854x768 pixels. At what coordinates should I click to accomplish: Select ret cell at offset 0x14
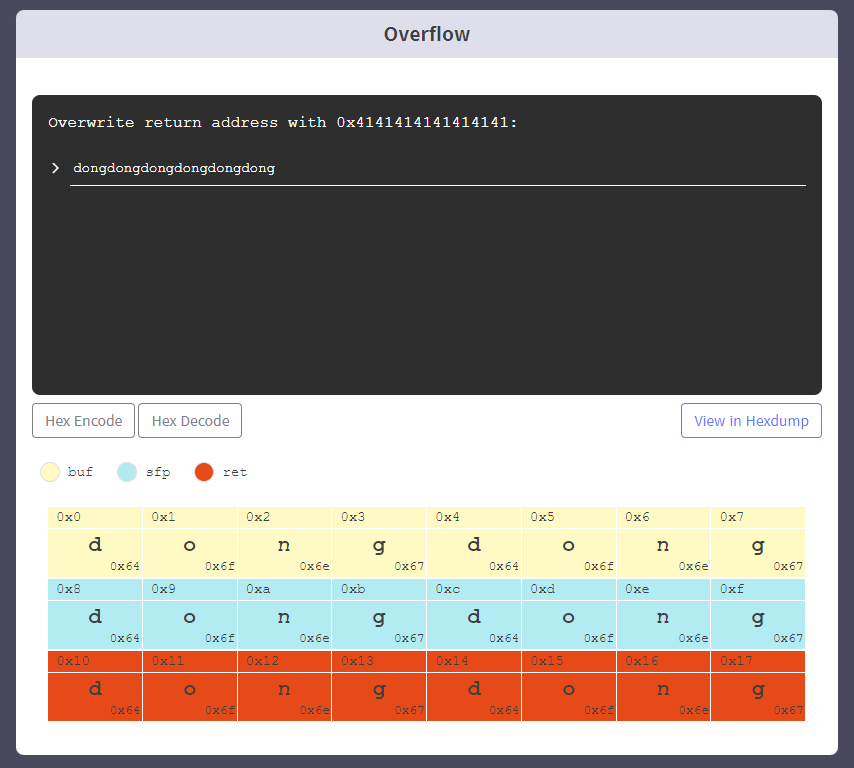point(474,686)
